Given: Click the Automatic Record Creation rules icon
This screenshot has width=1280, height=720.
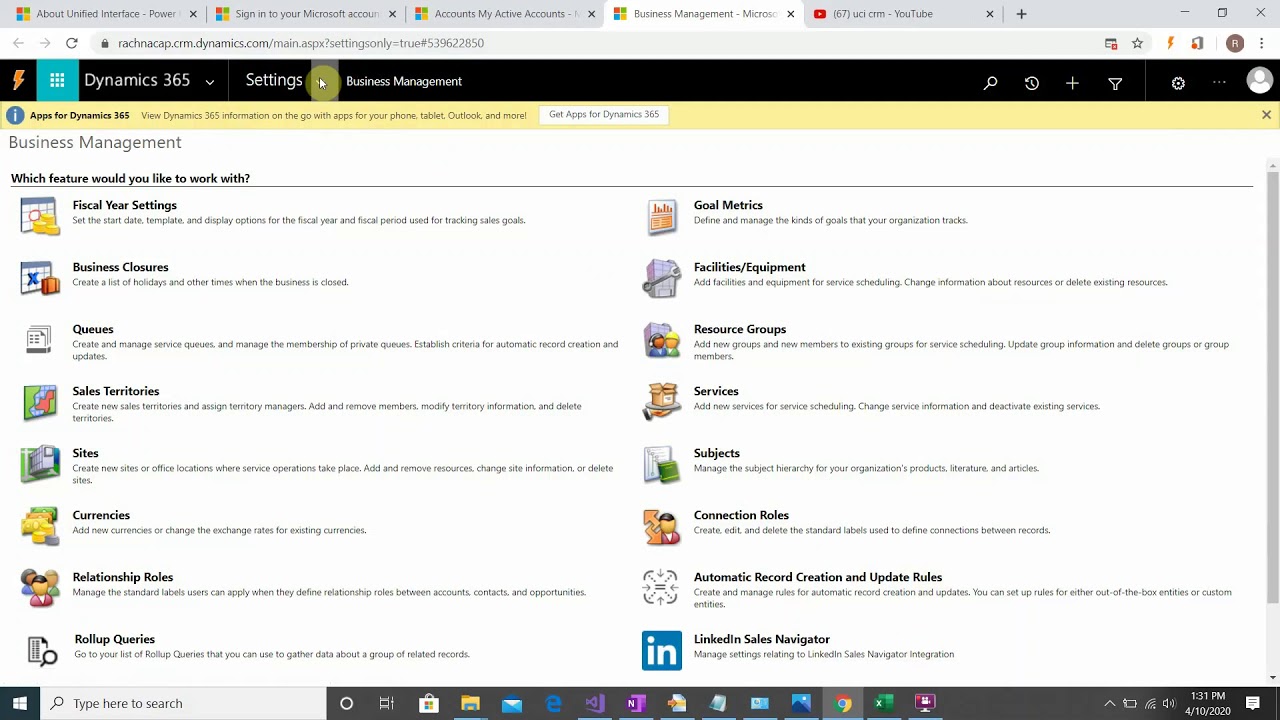Looking at the screenshot, I should click(660, 588).
